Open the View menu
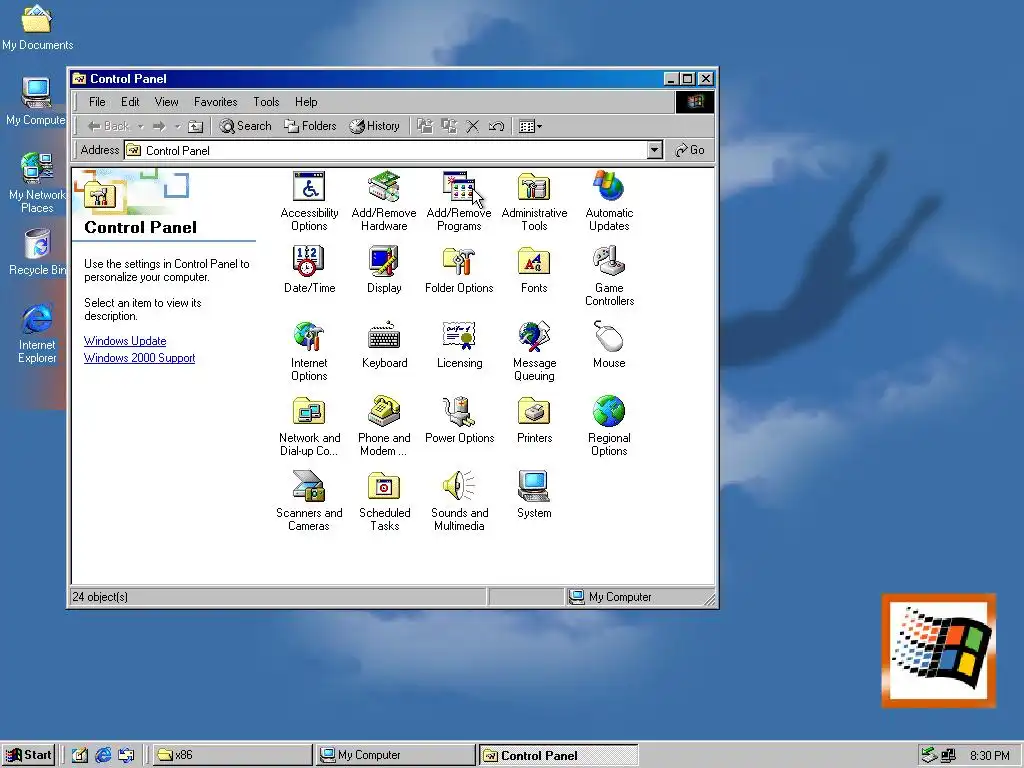This screenshot has height=768, width=1024. pos(167,102)
